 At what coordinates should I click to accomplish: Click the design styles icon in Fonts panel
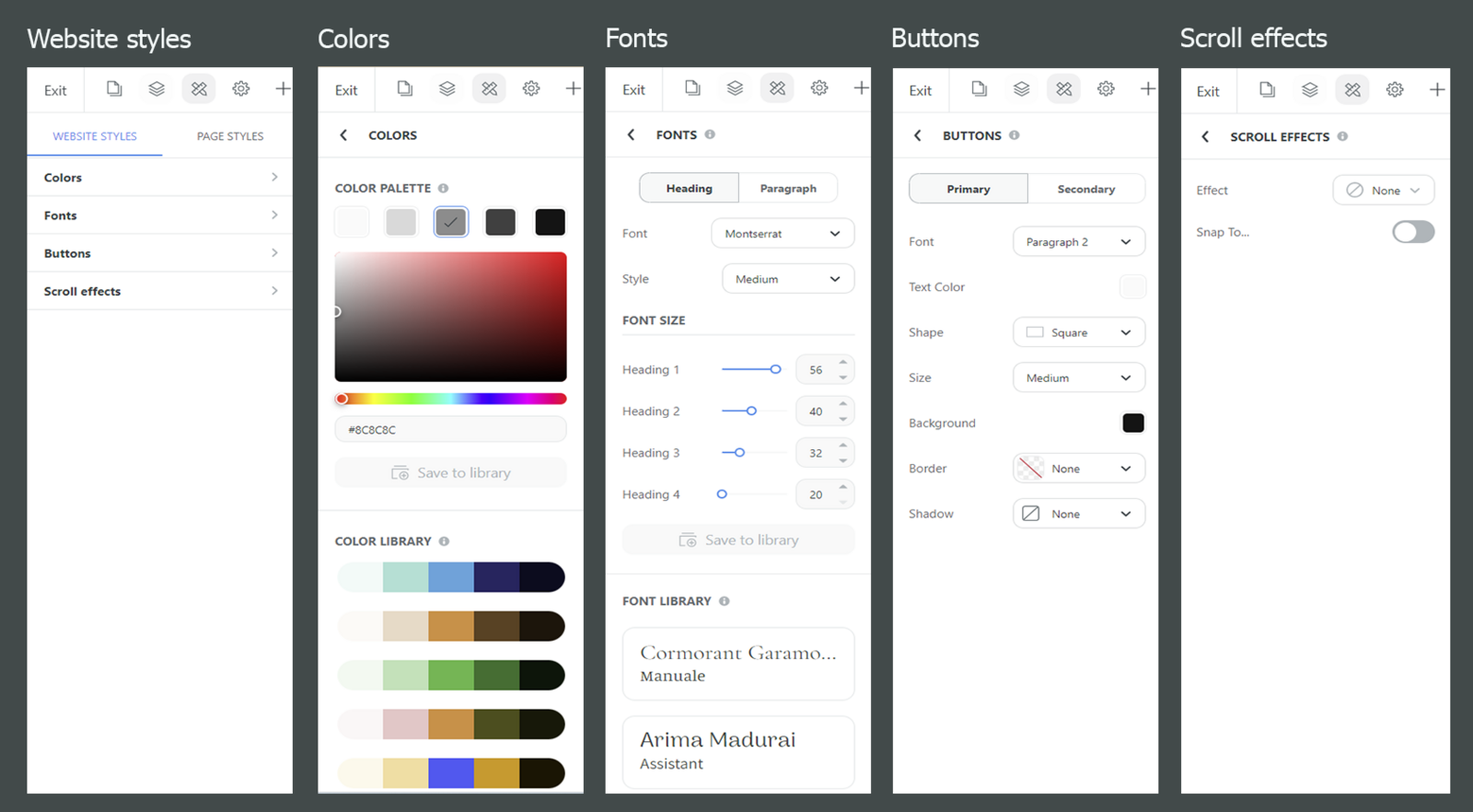point(777,89)
